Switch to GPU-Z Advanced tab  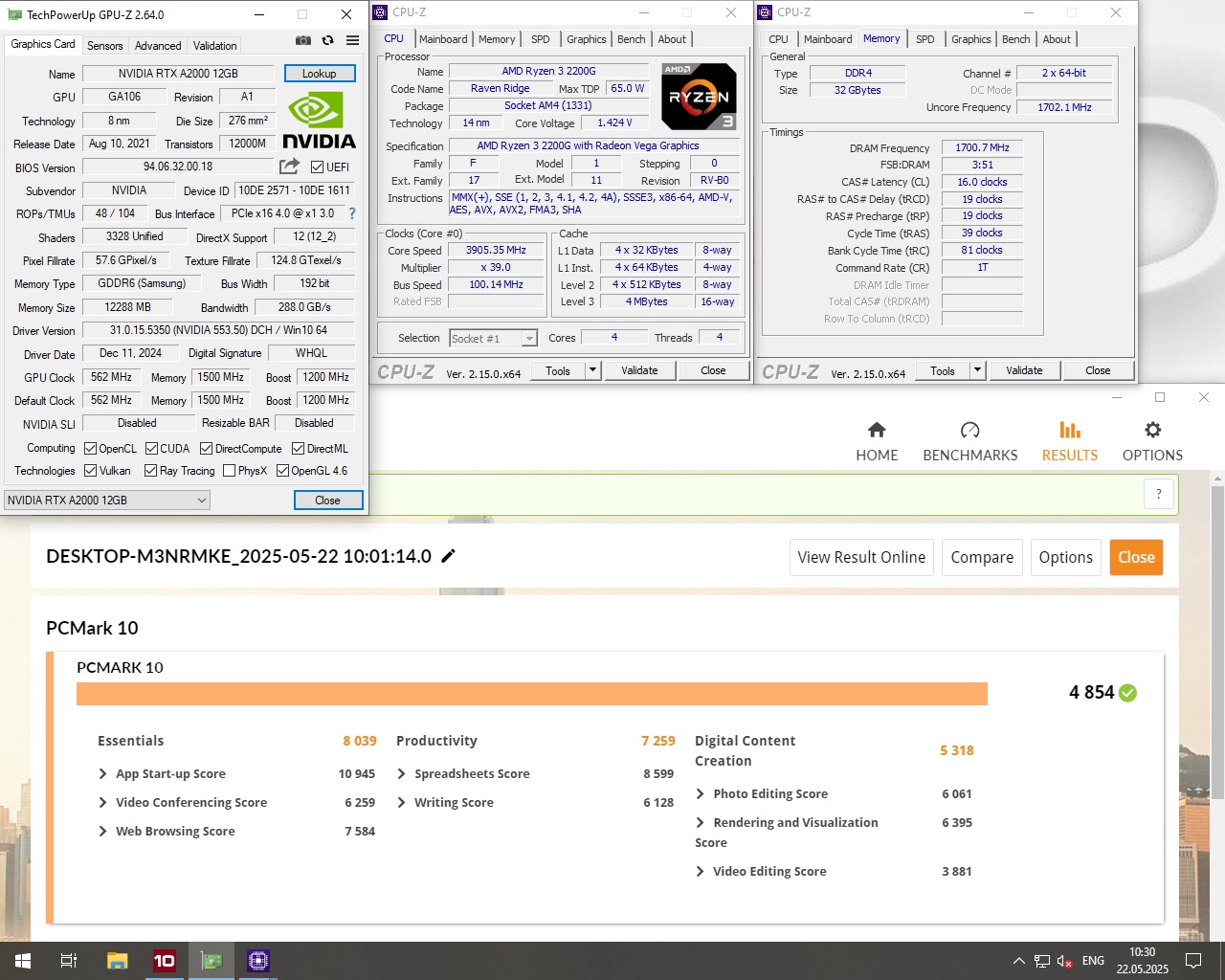[x=158, y=45]
